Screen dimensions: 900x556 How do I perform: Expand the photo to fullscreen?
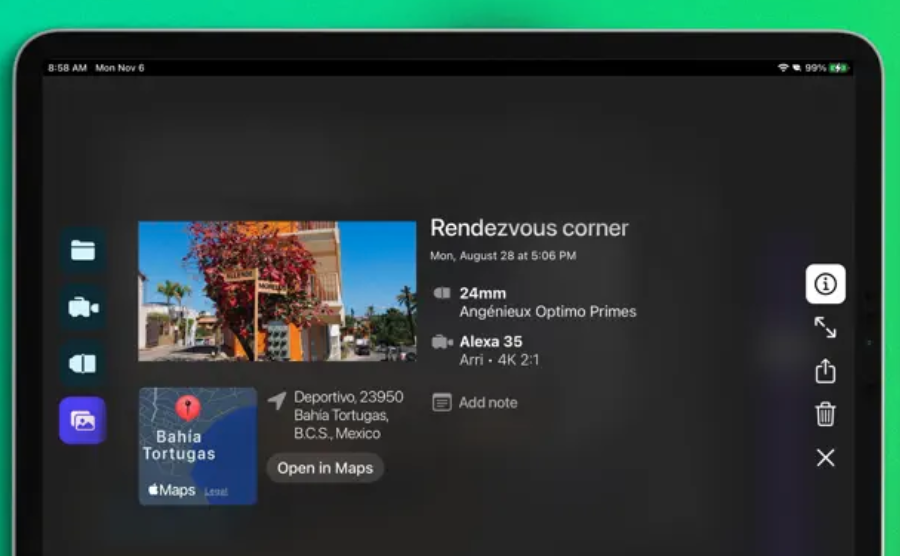pyautogui.click(x=825, y=328)
